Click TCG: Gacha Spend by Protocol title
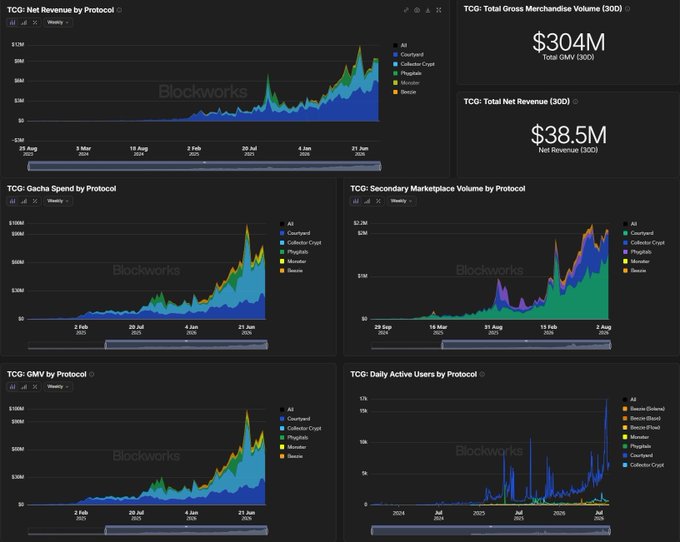 [x=62, y=189]
